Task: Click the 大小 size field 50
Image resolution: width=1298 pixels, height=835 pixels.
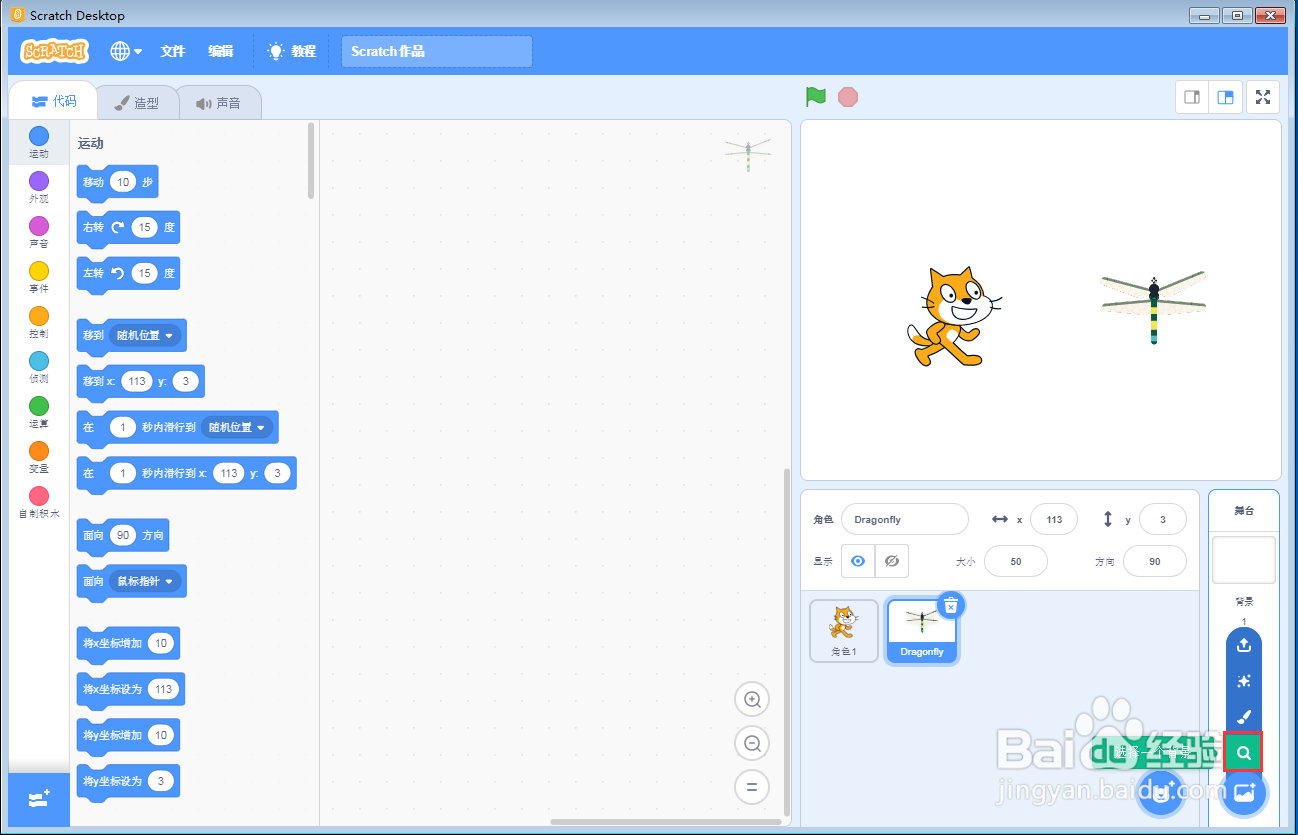Action: click(x=1016, y=561)
